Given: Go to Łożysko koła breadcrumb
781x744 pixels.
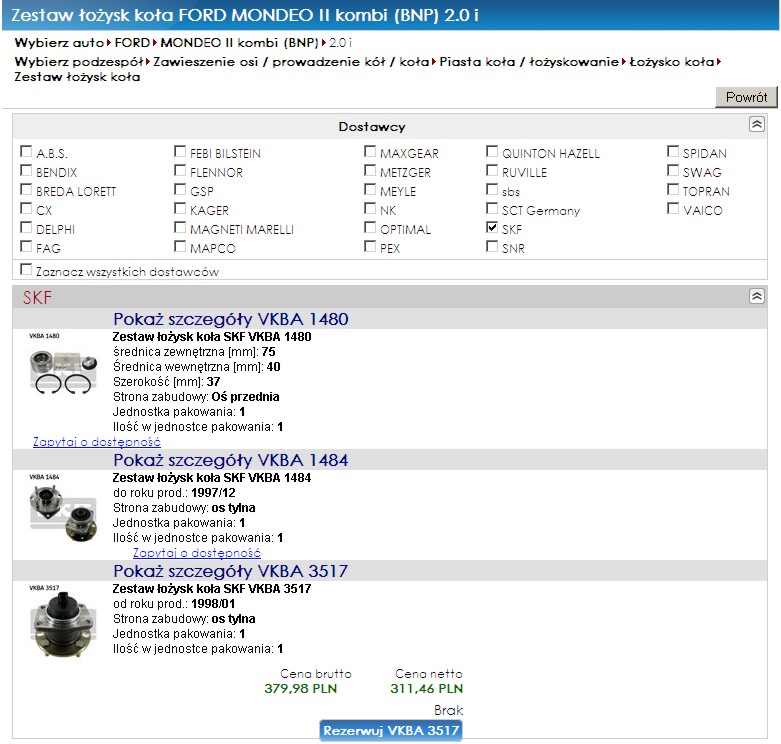Looking at the screenshot, I should point(671,62).
